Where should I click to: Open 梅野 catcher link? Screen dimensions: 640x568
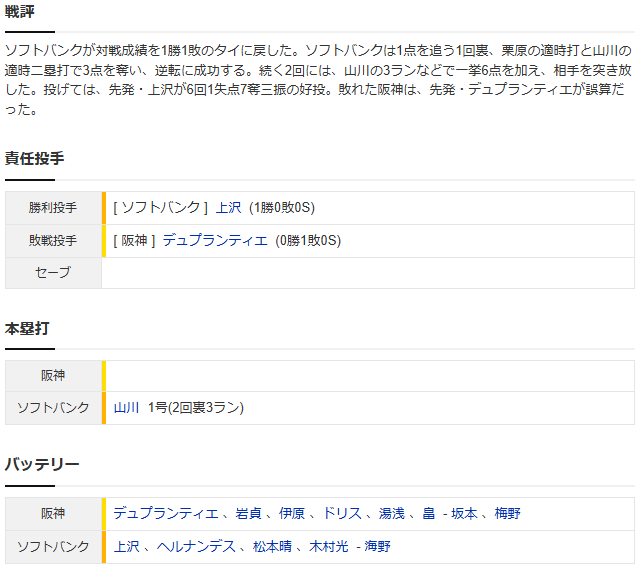pyautogui.click(x=507, y=513)
